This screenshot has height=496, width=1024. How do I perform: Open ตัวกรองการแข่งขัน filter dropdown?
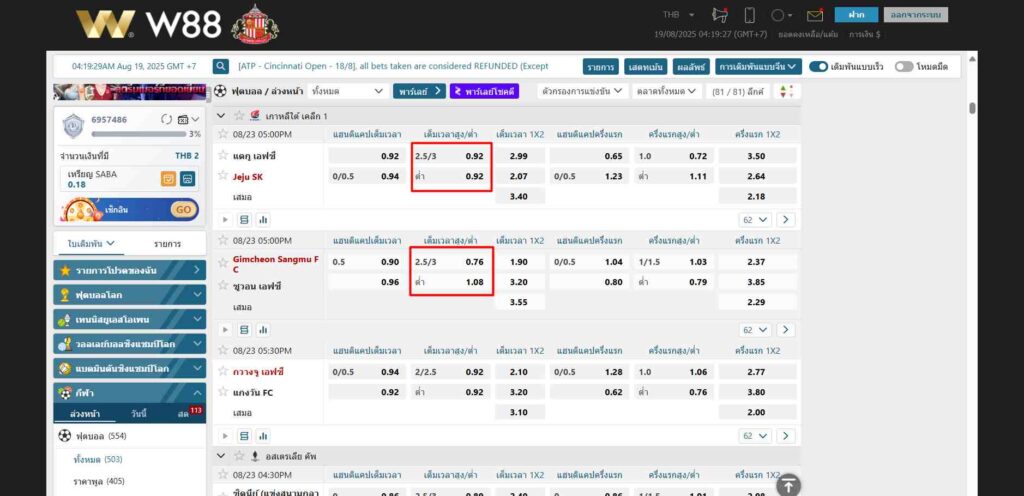(x=582, y=91)
